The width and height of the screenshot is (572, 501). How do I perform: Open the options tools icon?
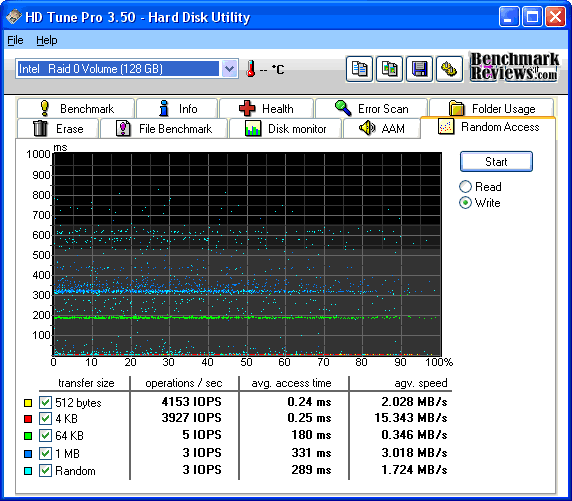pos(449,69)
